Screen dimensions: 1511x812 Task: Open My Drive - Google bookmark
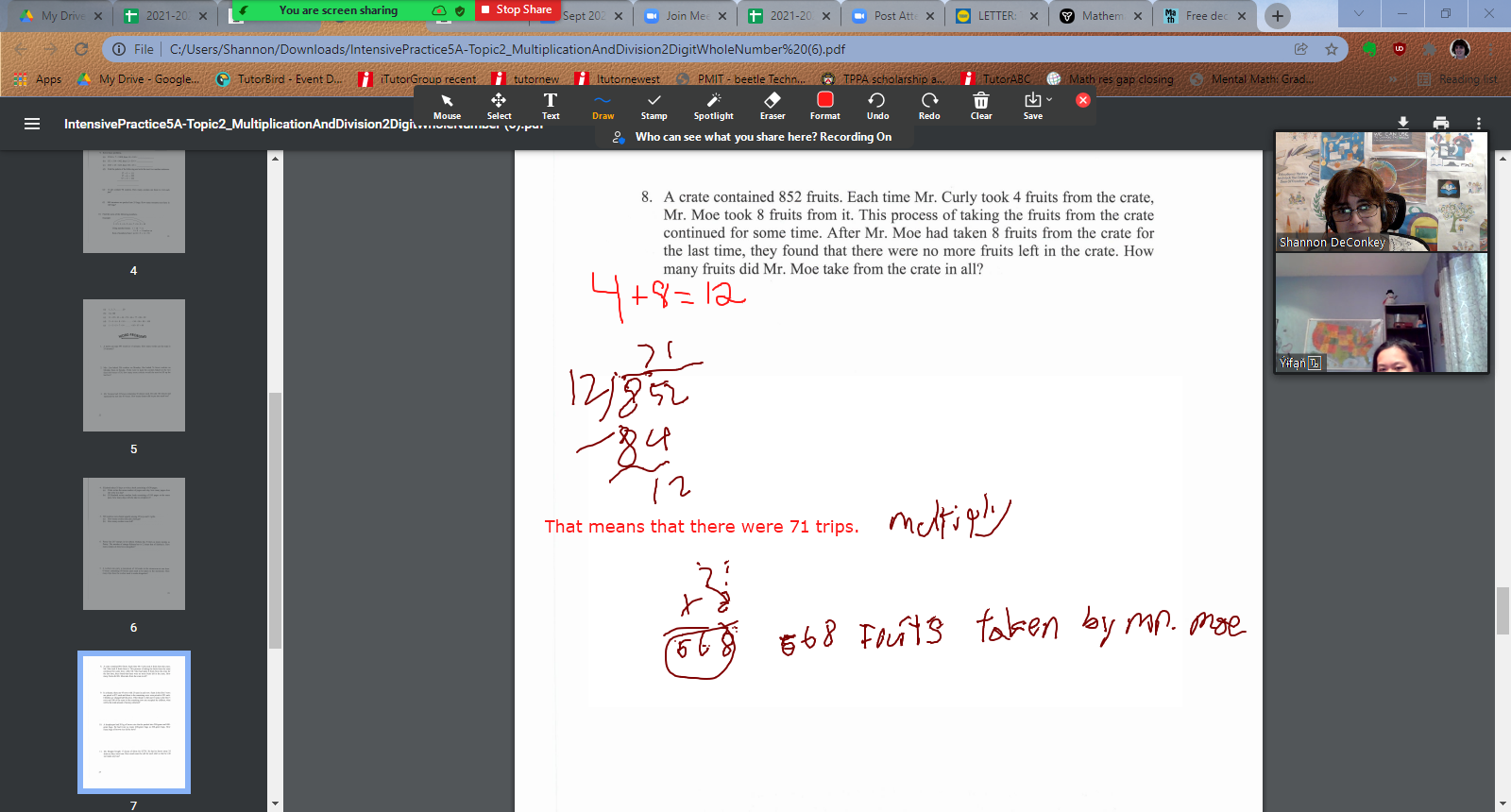[139, 79]
